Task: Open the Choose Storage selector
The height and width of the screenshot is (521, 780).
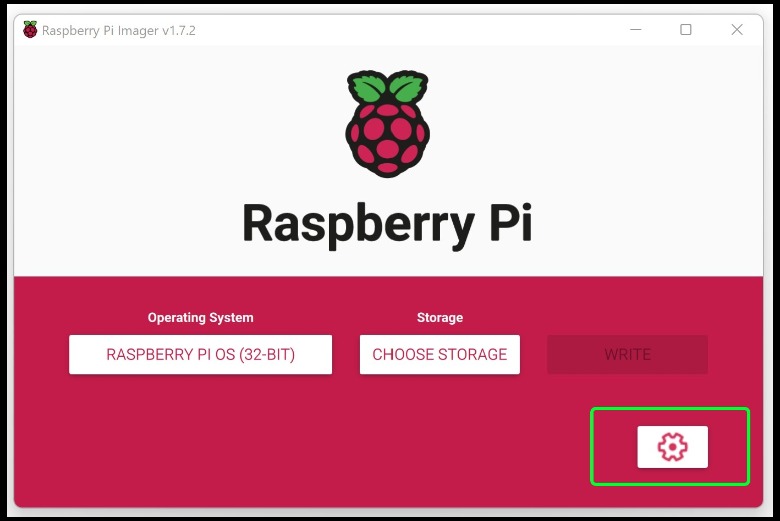Action: 440,354
